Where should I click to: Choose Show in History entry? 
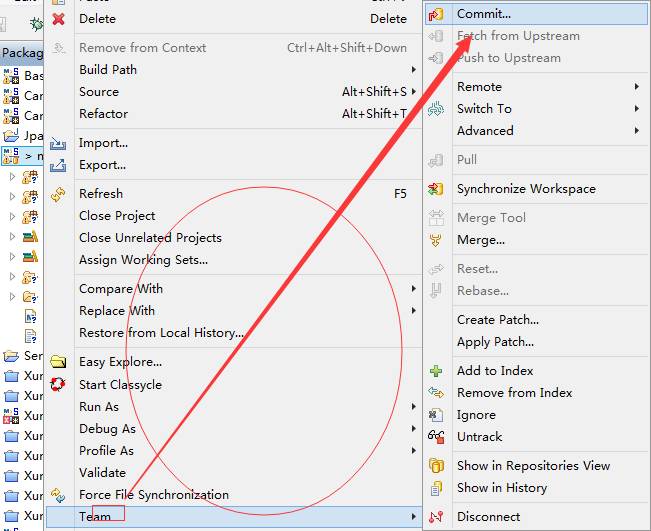tap(536, 488)
